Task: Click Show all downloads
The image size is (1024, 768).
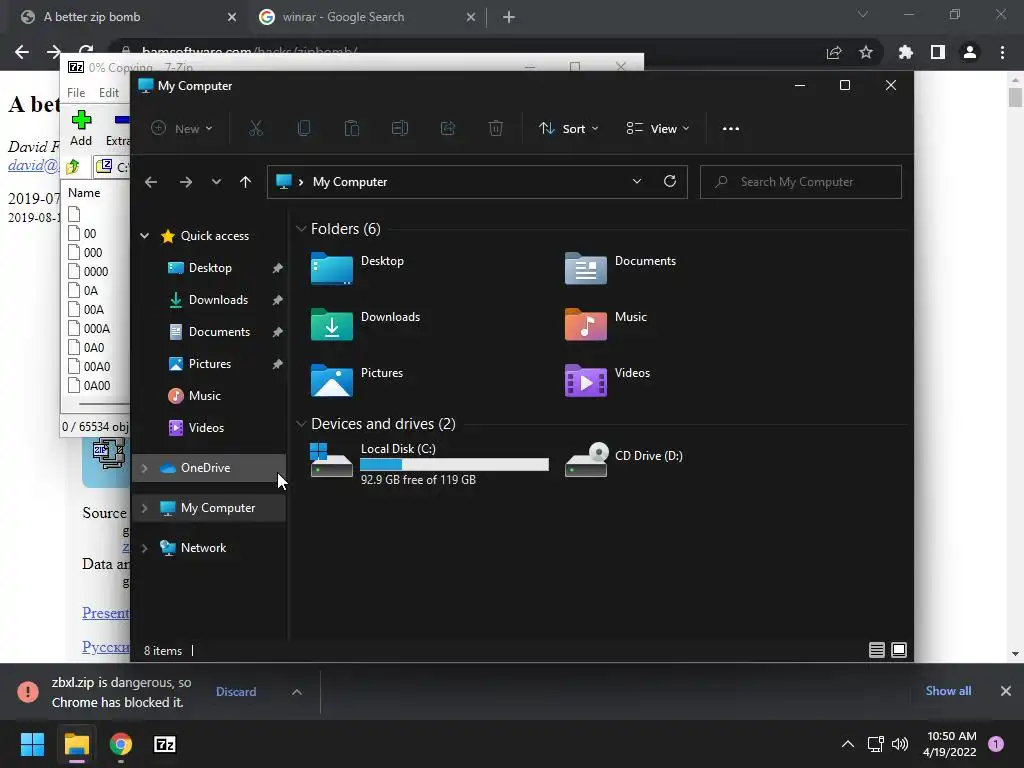Action: coord(948,691)
